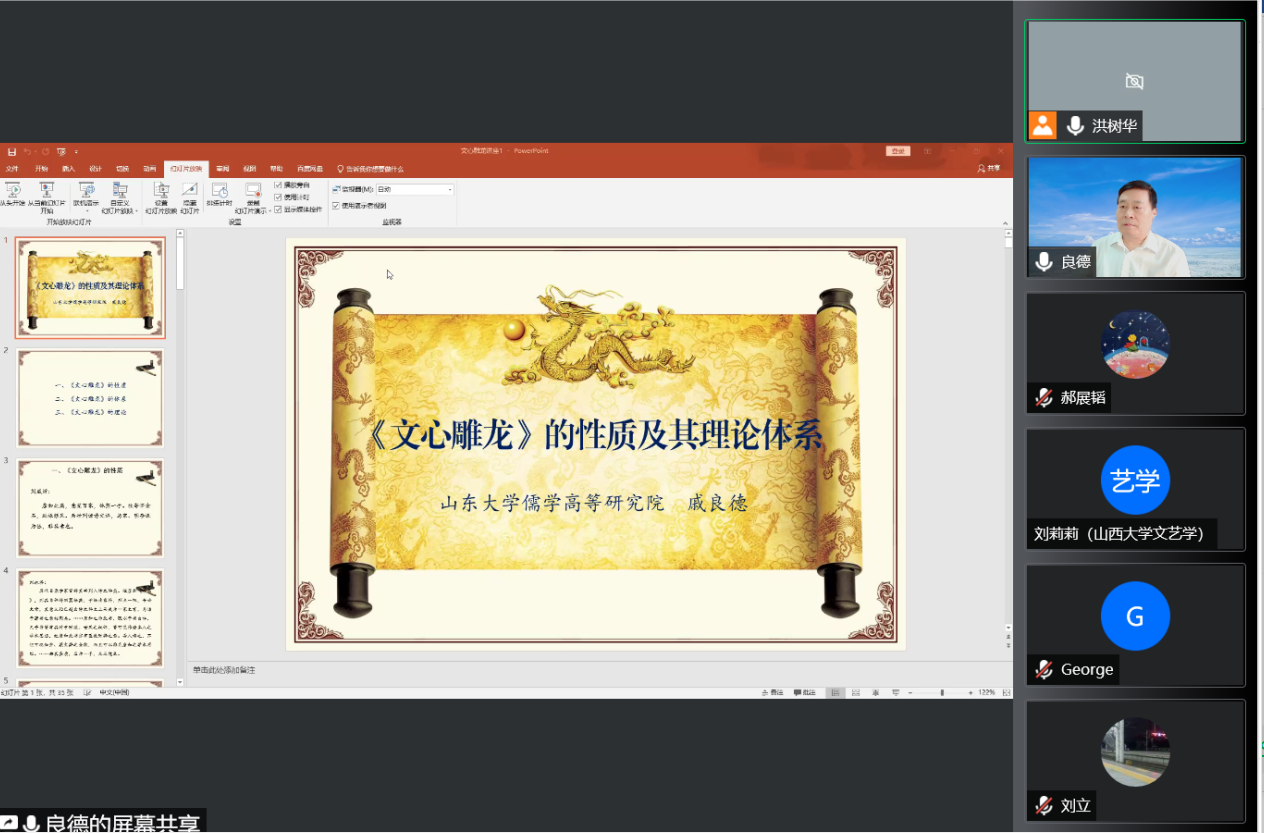1264x833 pixels.
Task: Switch to Slide Sorter view in status bar
Action: (855, 692)
